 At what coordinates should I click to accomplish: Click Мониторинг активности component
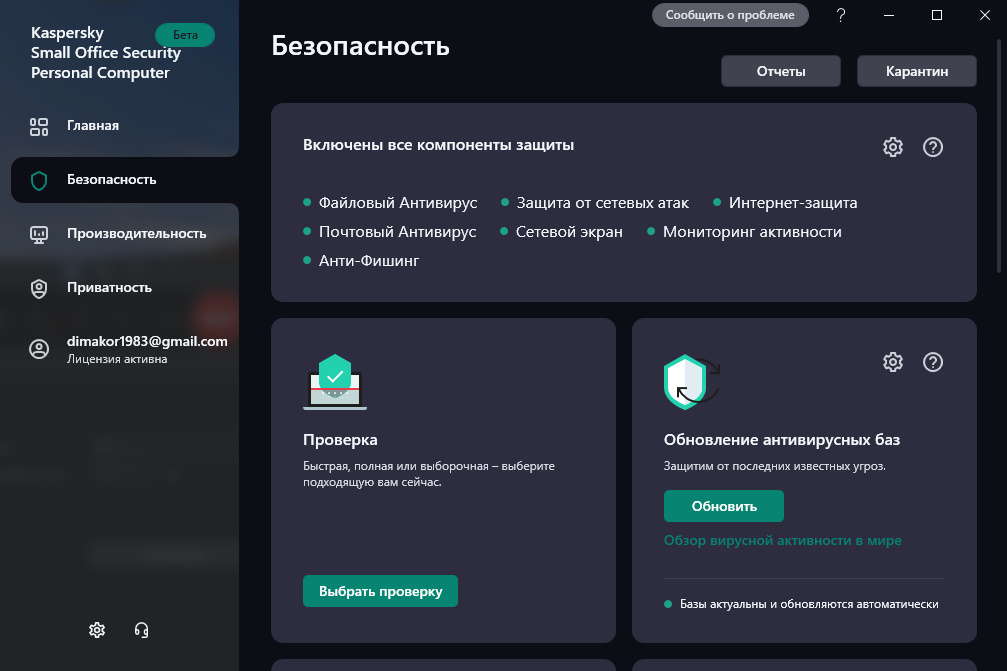pyautogui.click(x=744, y=232)
